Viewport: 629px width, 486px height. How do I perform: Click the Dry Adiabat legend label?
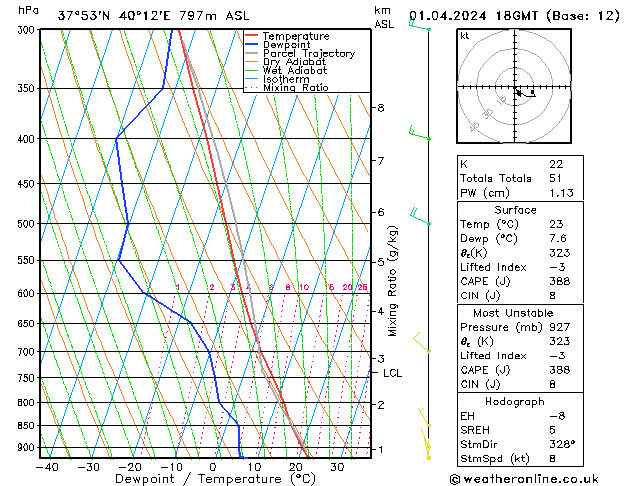294,62
